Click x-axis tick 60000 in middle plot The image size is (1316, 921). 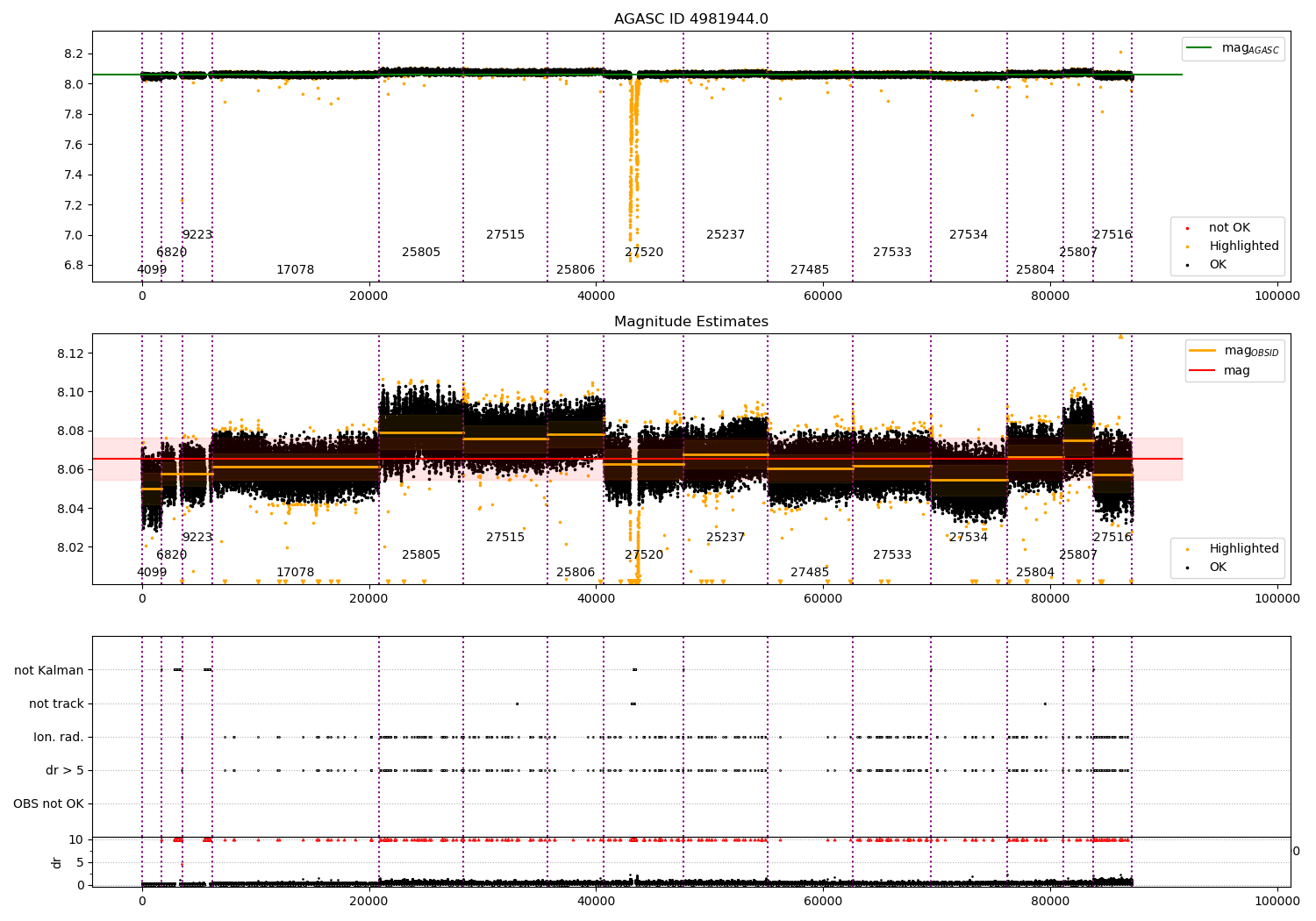823,599
